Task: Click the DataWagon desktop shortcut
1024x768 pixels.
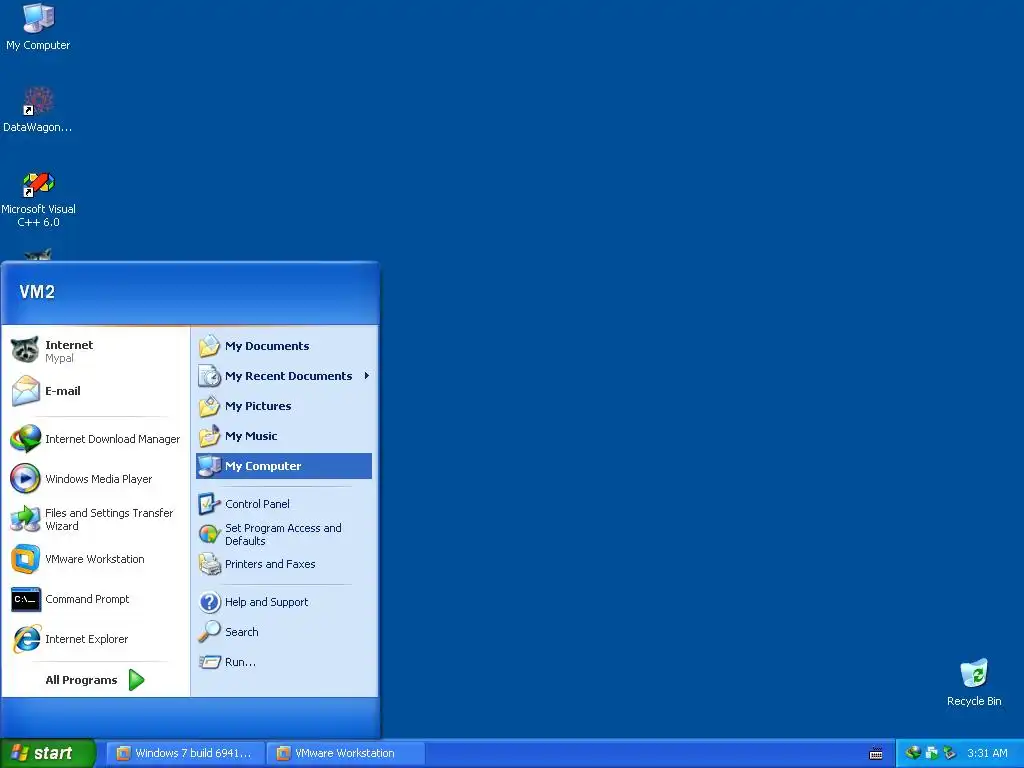Action: point(38,110)
